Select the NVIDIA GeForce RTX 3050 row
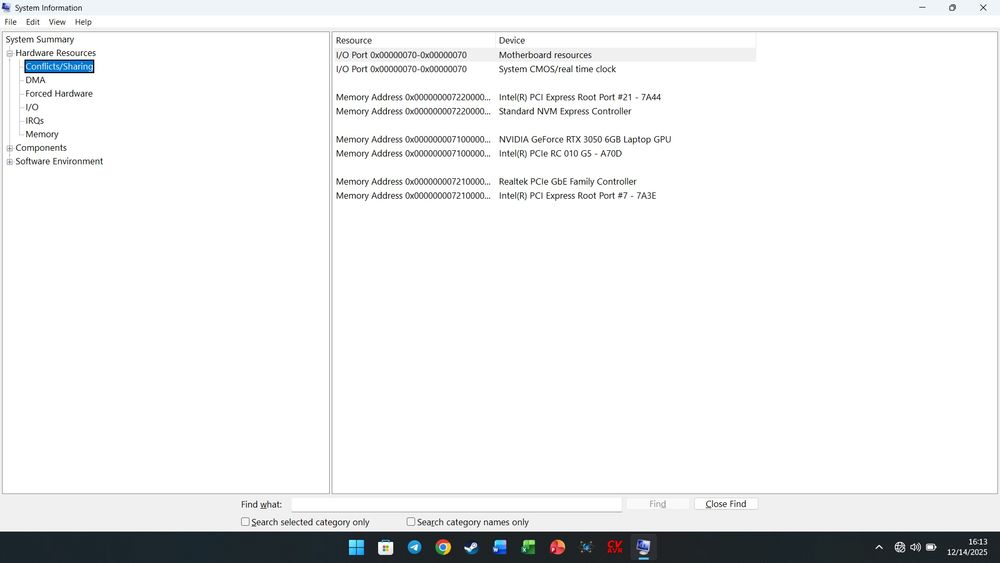Viewport: 1000px width, 563px height. point(544,139)
